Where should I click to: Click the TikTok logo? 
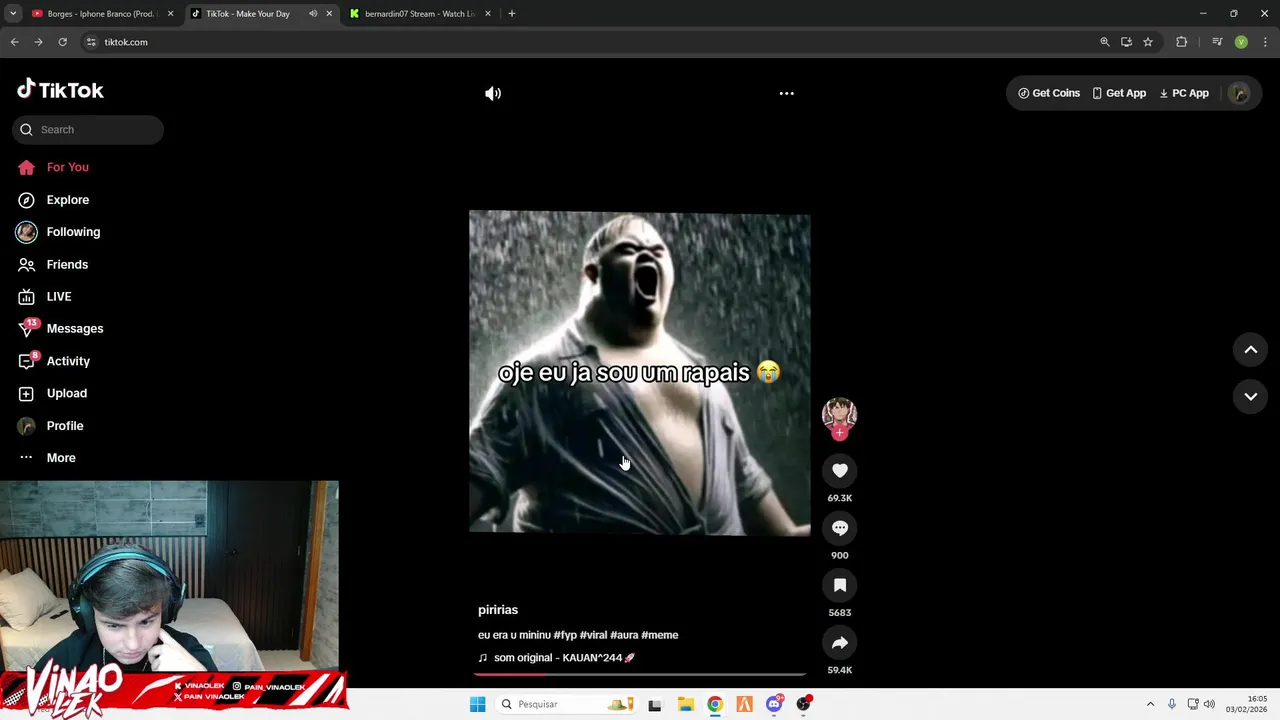tap(60, 90)
